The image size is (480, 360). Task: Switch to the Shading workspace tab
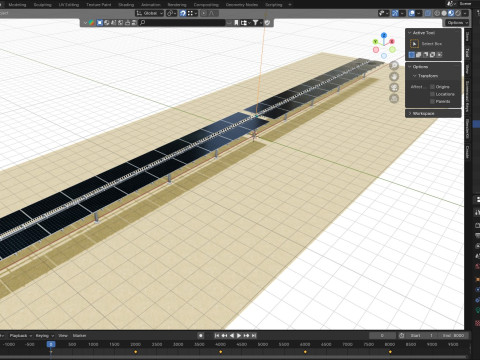point(126,5)
